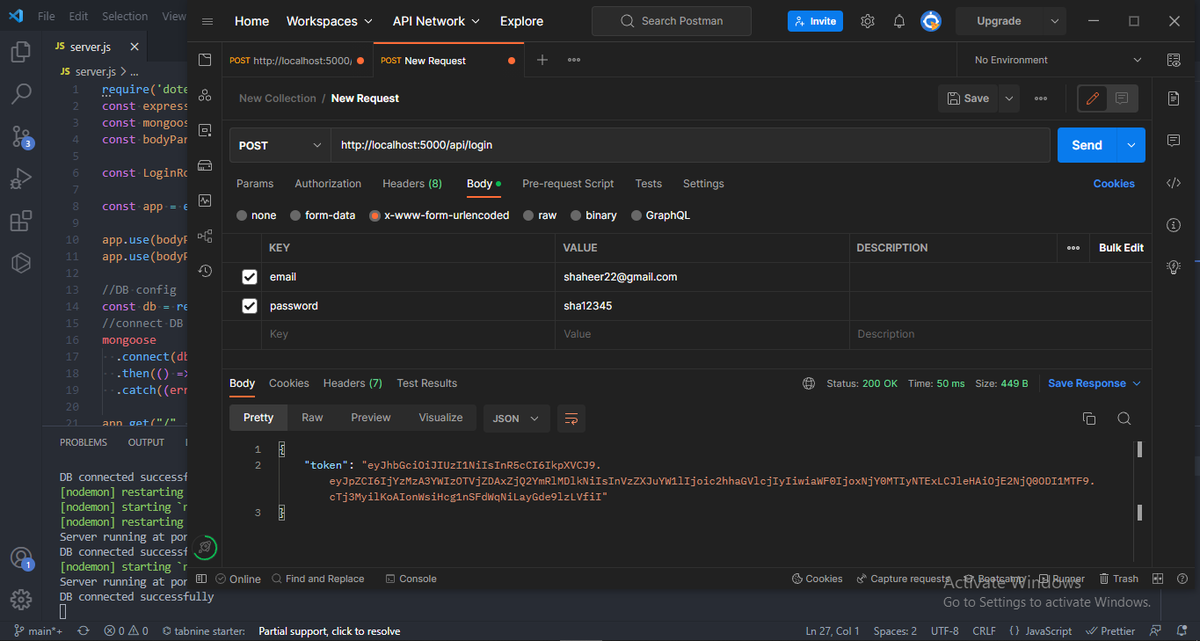Viewport: 1200px width, 641px height.
Task: Open VS Code Run and Debug view
Action: (21, 179)
